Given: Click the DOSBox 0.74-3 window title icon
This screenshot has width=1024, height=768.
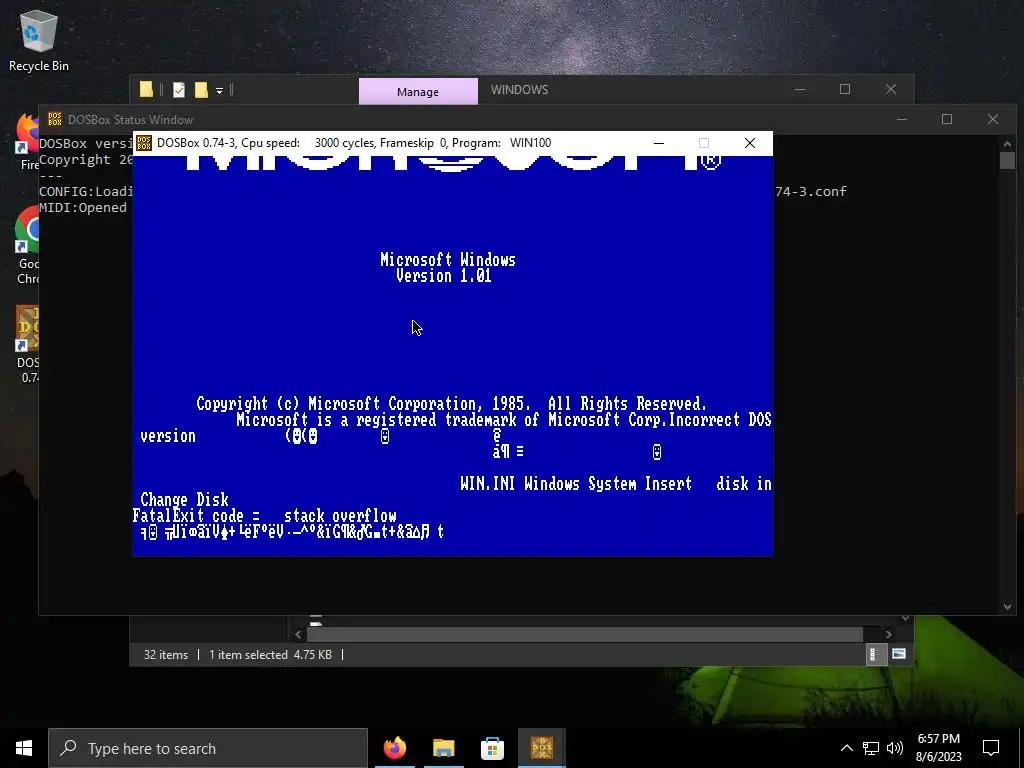Looking at the screenshot, I should tap(144, 143).
